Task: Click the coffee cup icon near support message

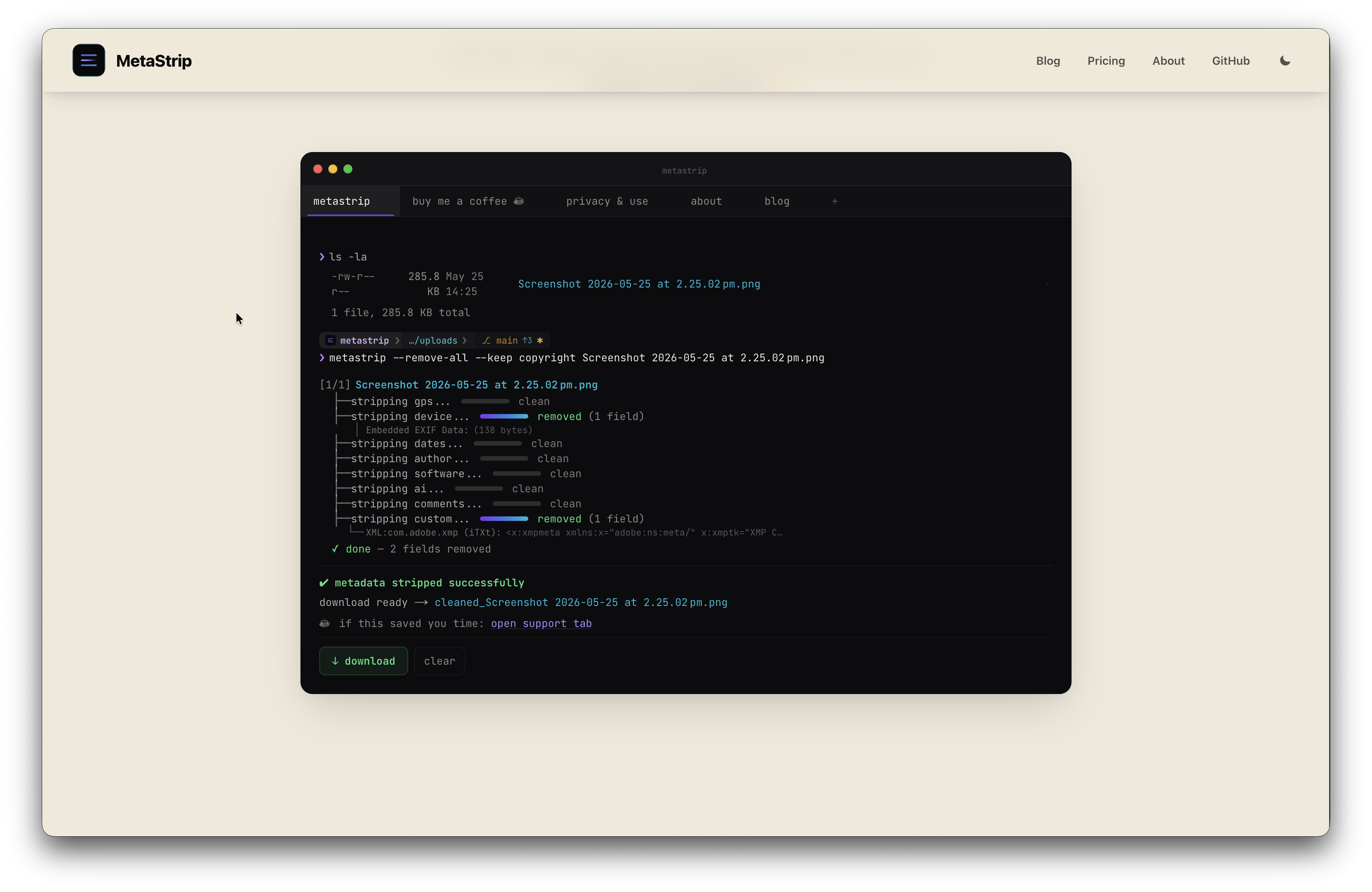Action: pyautogui.click(x=325, y=623)
